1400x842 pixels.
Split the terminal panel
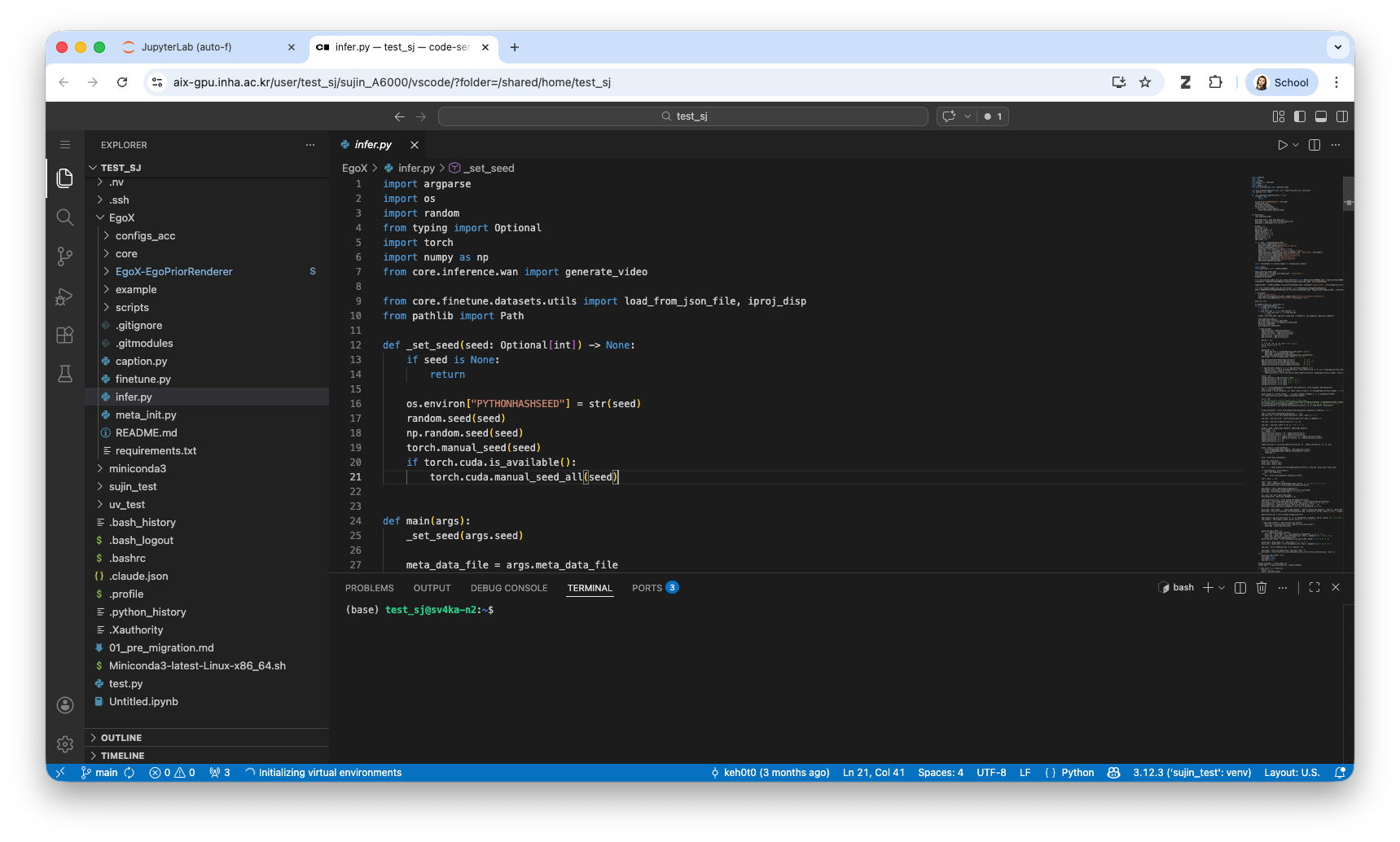tap(1240, 588)
